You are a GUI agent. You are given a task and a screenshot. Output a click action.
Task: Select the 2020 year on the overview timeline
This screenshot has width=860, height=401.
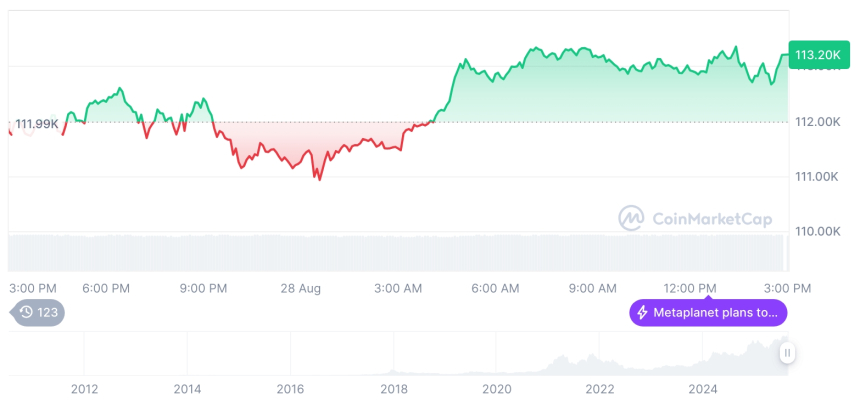496,388
